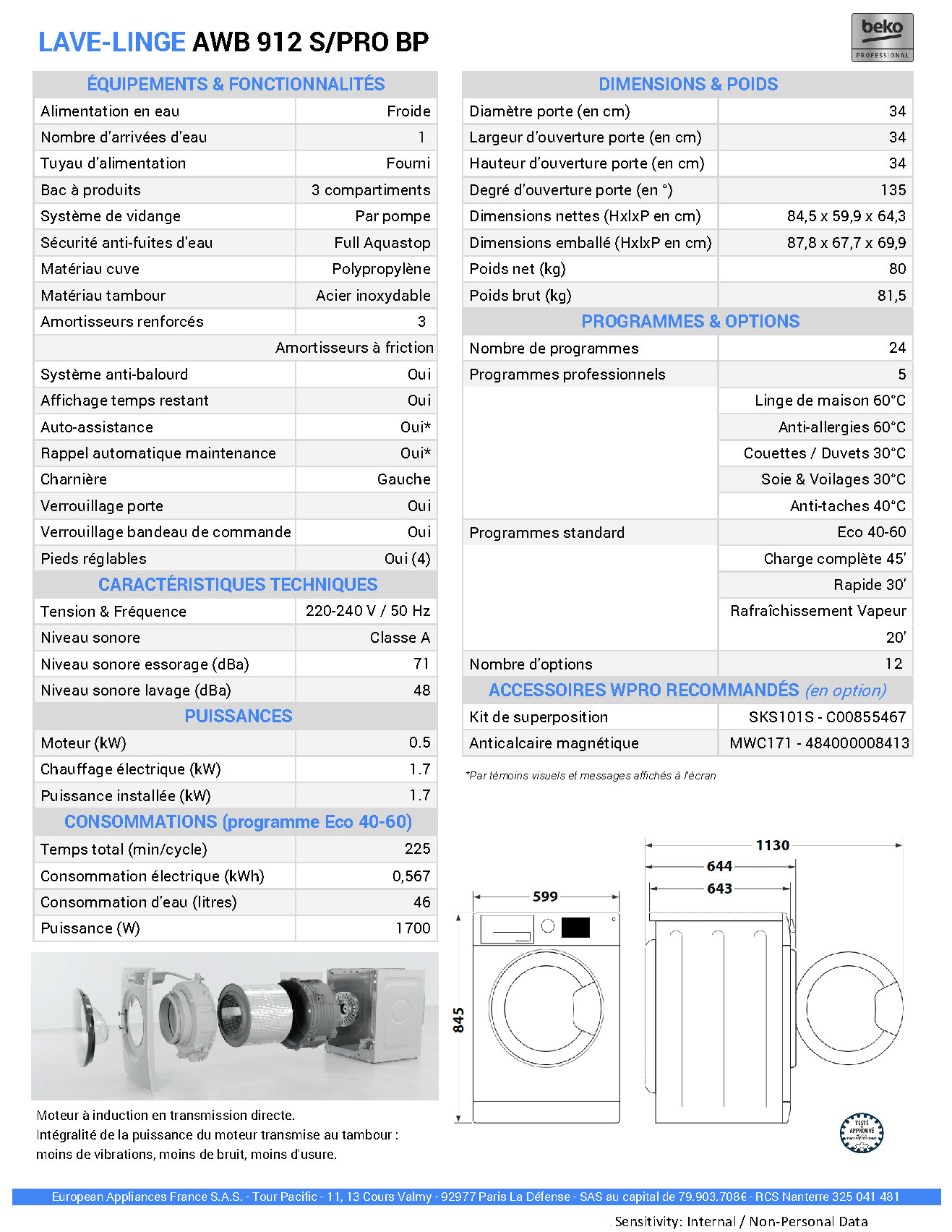Image resolution: width=952 pixels, height=1232 pixels.
Task: Select the exploded washing machine motor photo
Action: tap(235, 1026)
